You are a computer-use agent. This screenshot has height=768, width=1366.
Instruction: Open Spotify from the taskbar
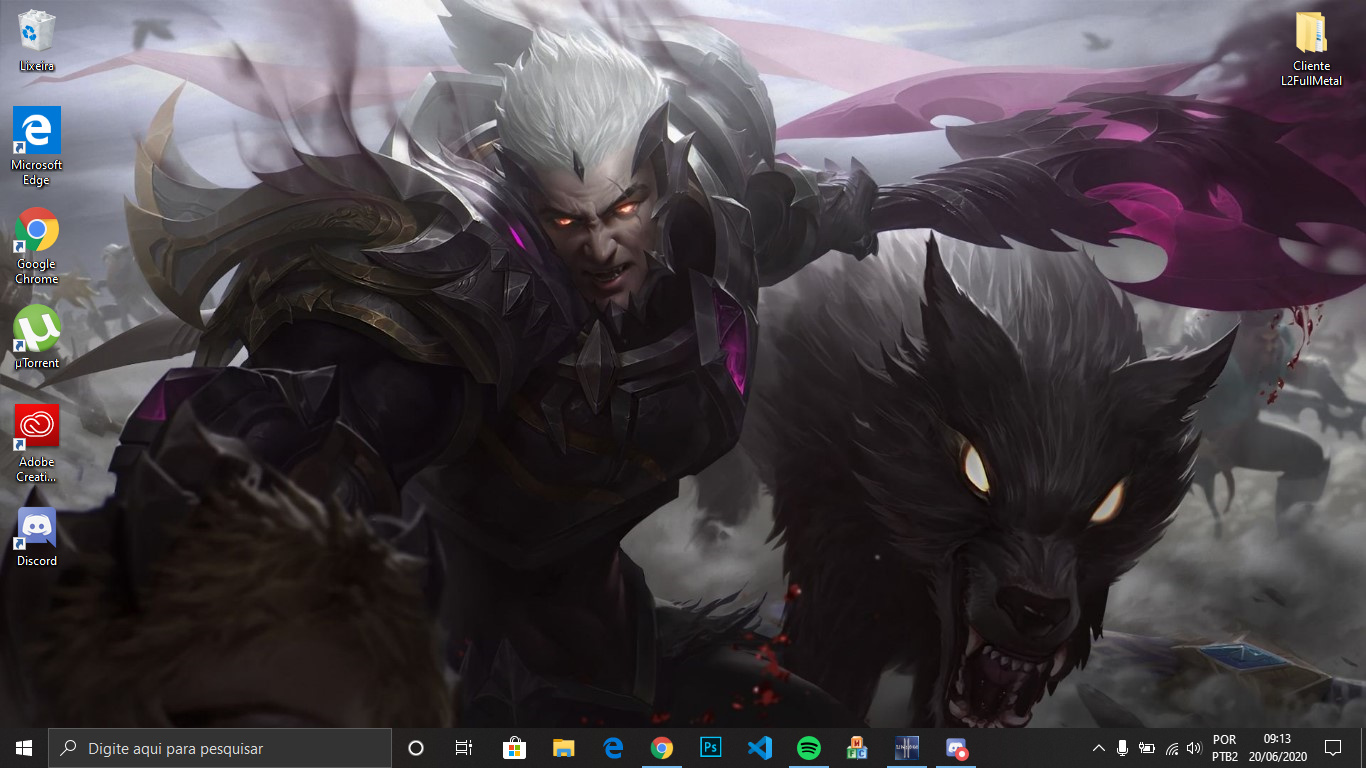click(809, 748)
